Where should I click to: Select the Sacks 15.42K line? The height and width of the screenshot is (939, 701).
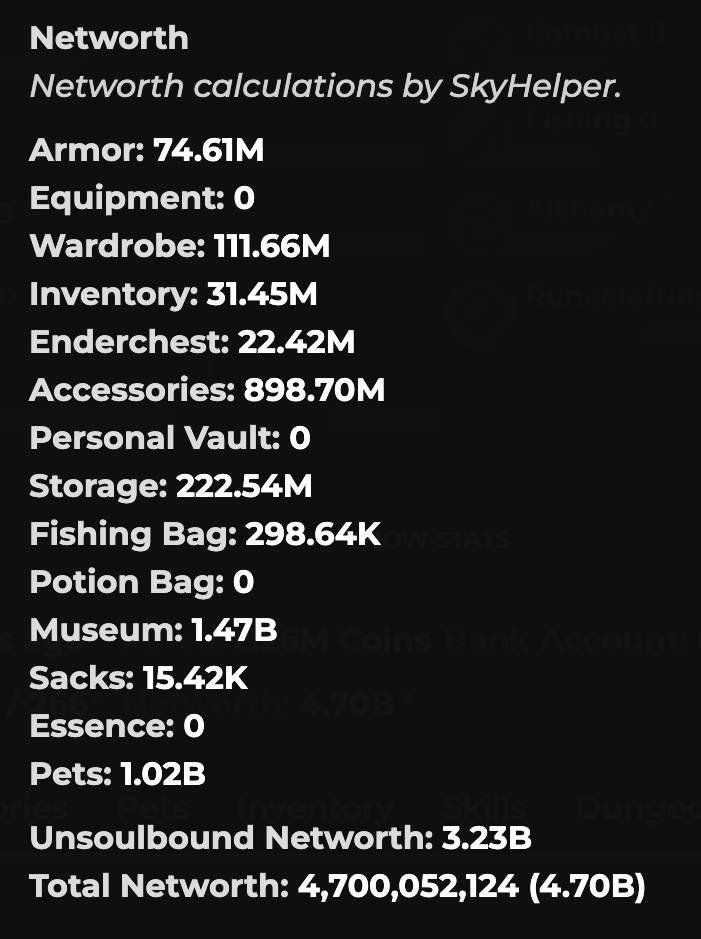138,677
